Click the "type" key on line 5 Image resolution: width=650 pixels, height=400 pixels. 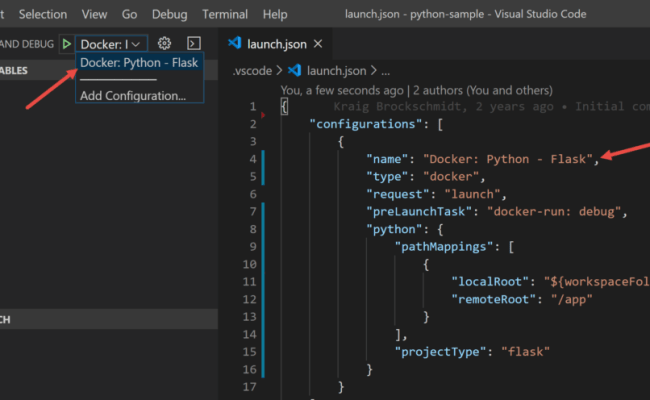coord(387,177)
